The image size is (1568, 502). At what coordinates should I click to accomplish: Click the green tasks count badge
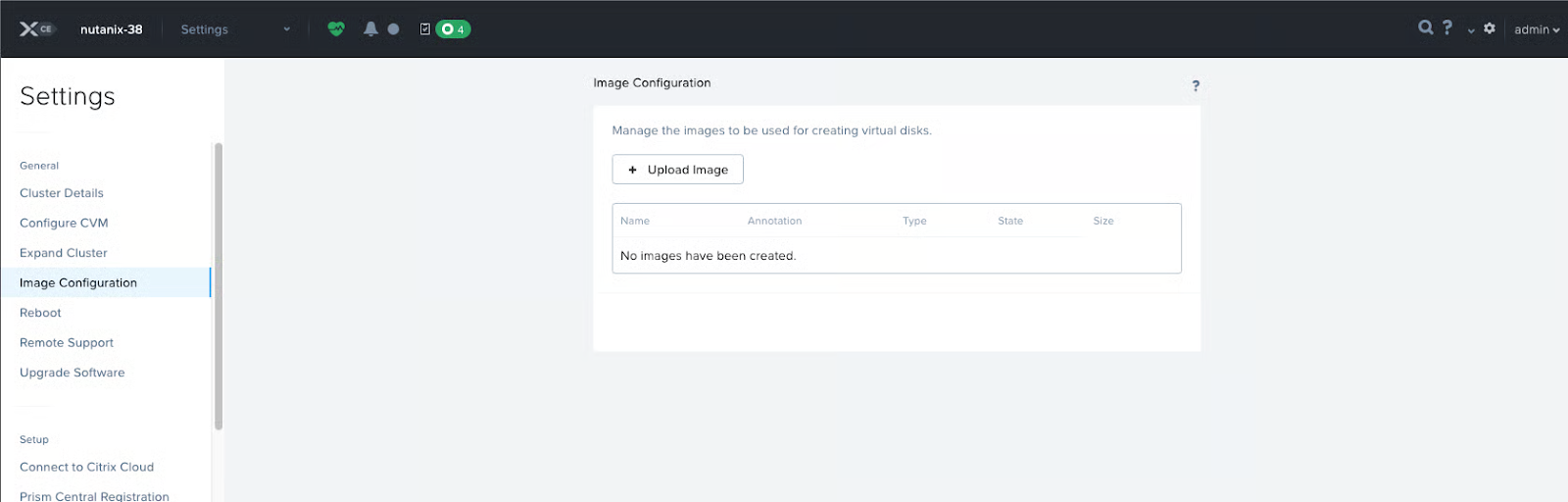click(453, 29)
